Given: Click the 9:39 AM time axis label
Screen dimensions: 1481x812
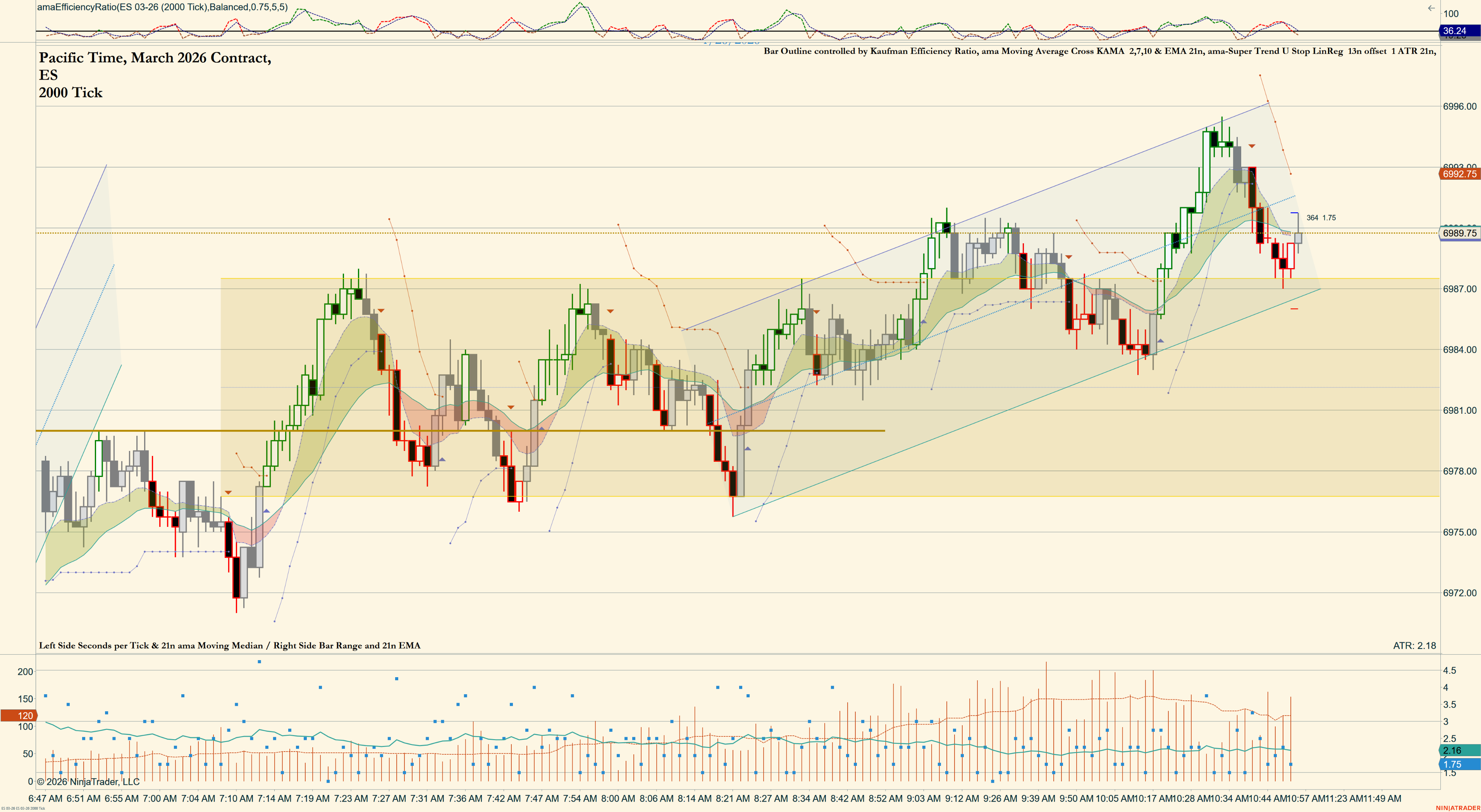Looking at the screenshot, I should coord(1038,799).
